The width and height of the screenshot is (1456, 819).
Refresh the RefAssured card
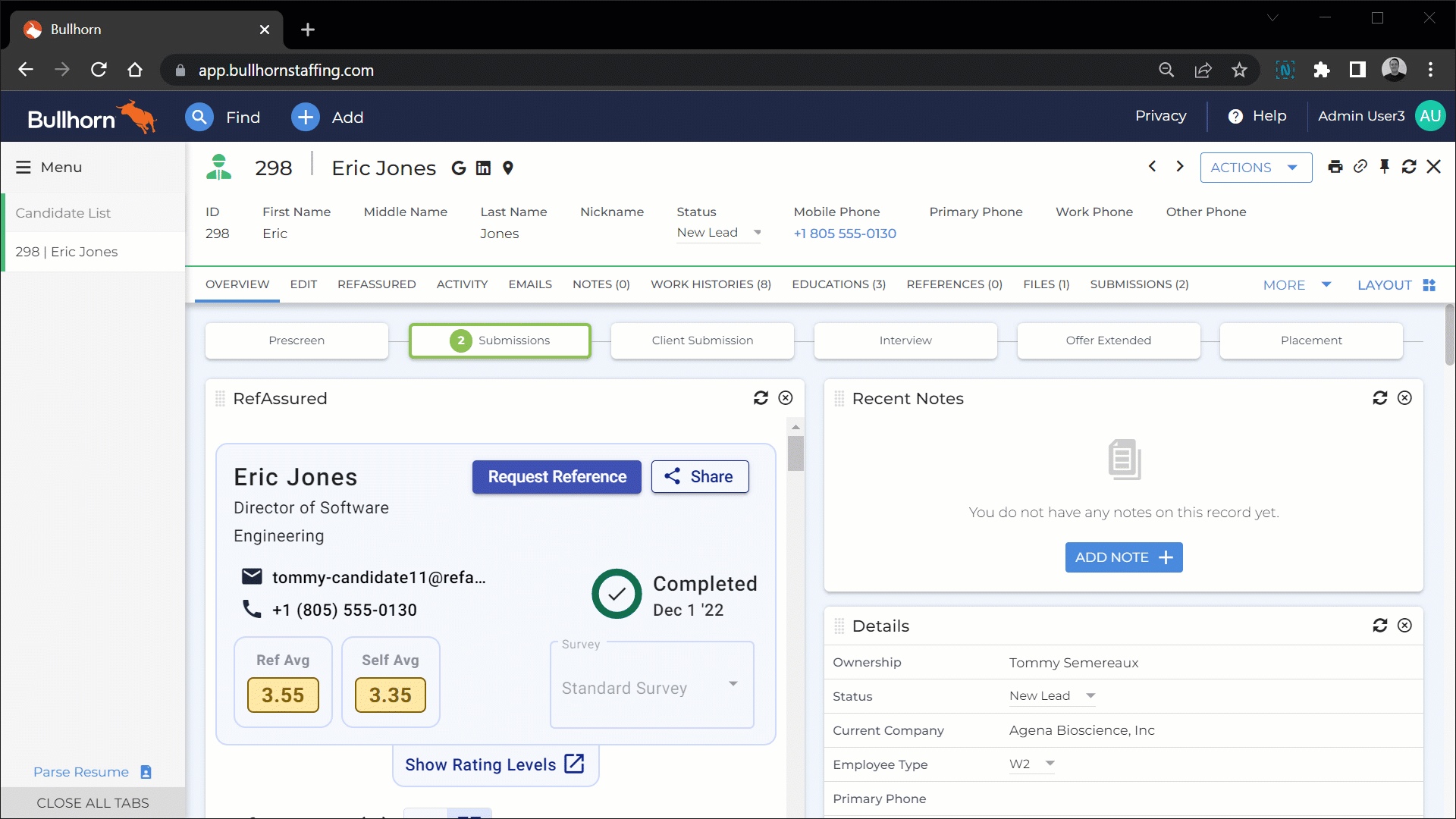tap(761, 398)
